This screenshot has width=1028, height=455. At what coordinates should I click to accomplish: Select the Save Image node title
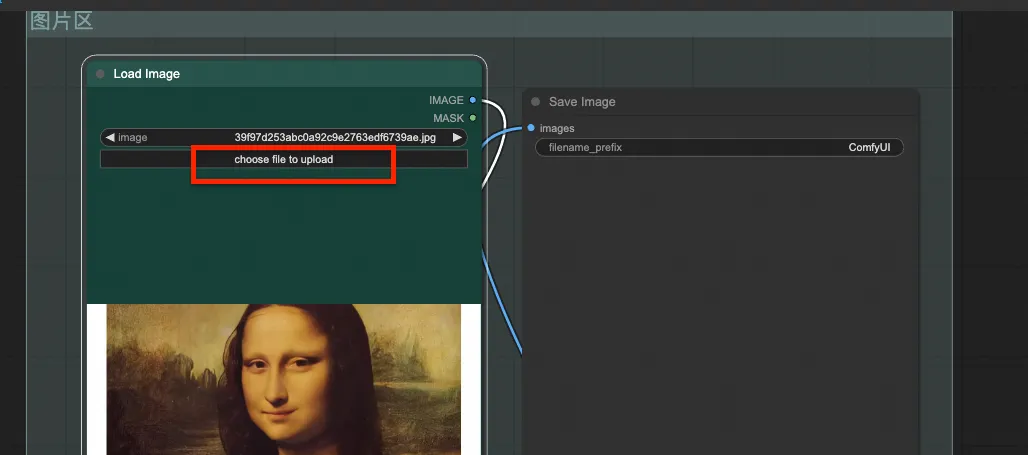click(x=582, y=102)
